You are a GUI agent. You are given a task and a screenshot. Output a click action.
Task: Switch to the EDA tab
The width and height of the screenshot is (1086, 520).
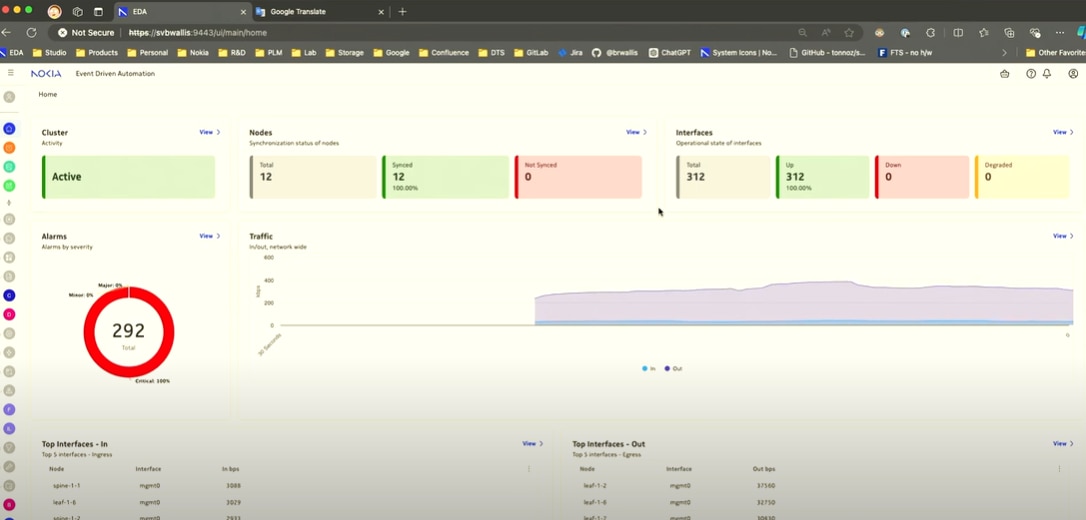pyautogui.click(x=183, y=12)
